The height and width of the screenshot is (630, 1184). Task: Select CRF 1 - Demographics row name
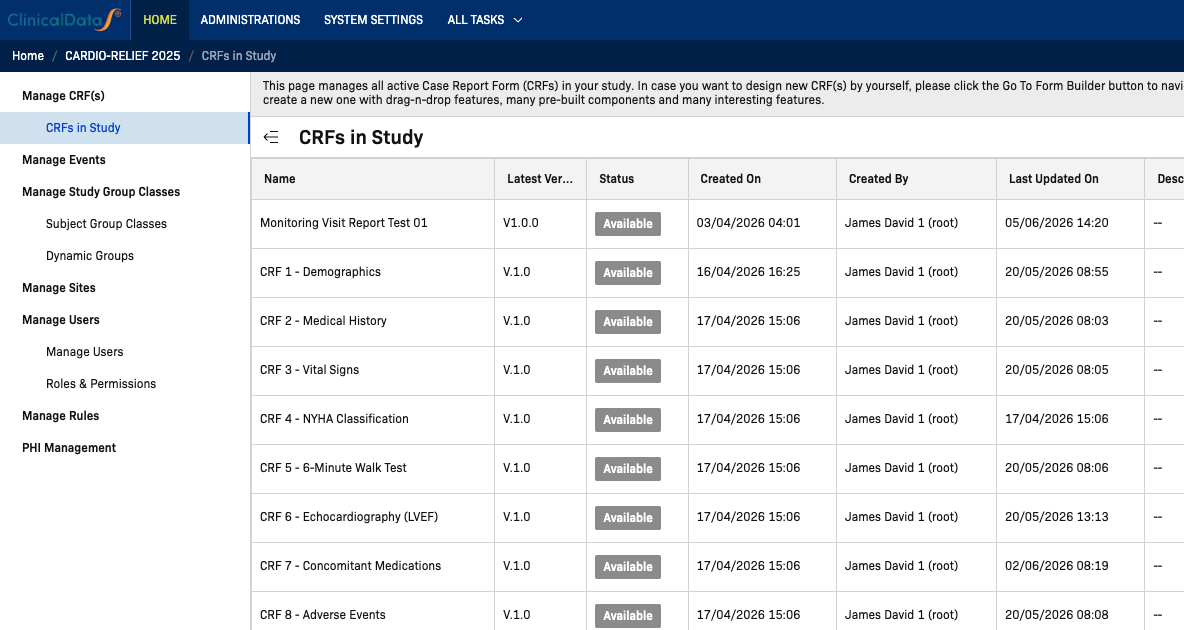pyautogui.click(x=320, y=272)
